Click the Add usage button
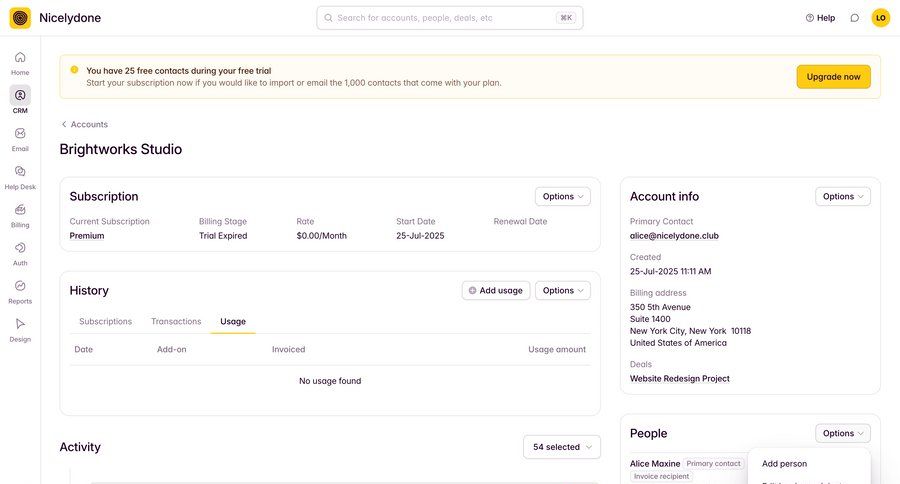 [496, 291]
